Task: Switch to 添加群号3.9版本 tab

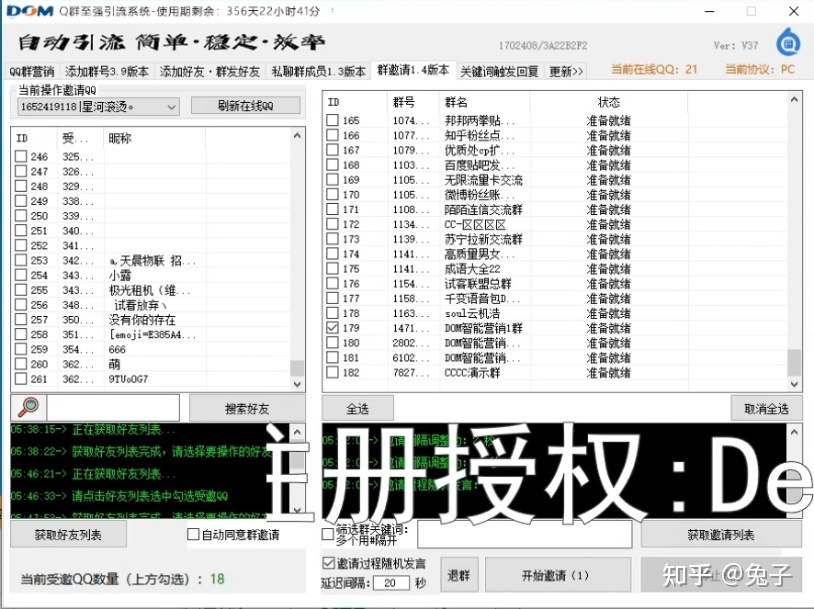Action: coord(107,71)
